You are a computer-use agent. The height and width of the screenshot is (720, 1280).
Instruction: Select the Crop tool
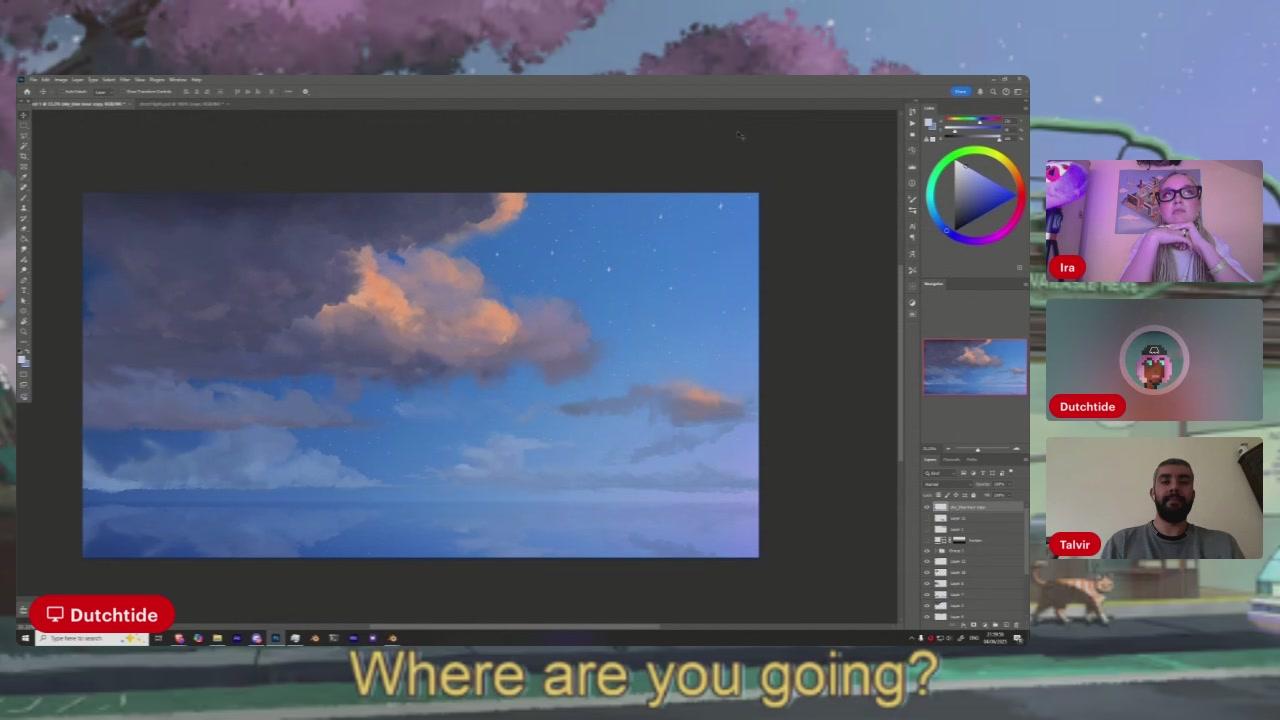pos(23,157)
